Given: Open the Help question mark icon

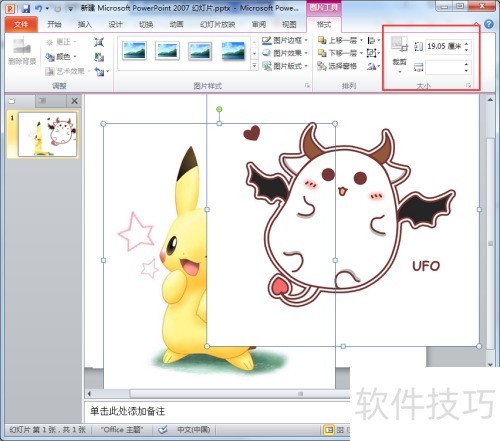Looking at the screenshot, I should 489,24.
